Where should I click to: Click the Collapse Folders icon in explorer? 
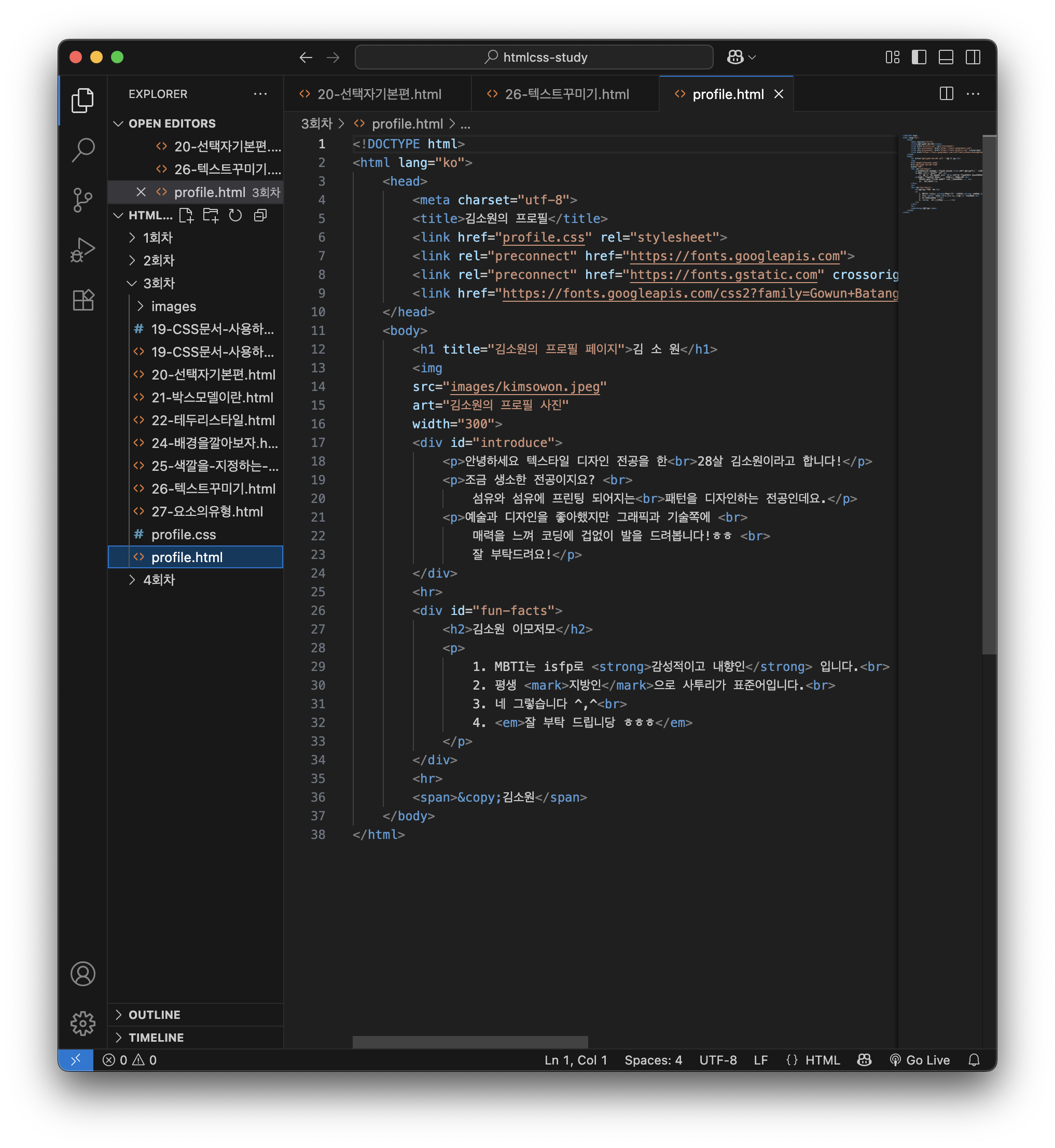pyautogui.click(x=260, y=215)
